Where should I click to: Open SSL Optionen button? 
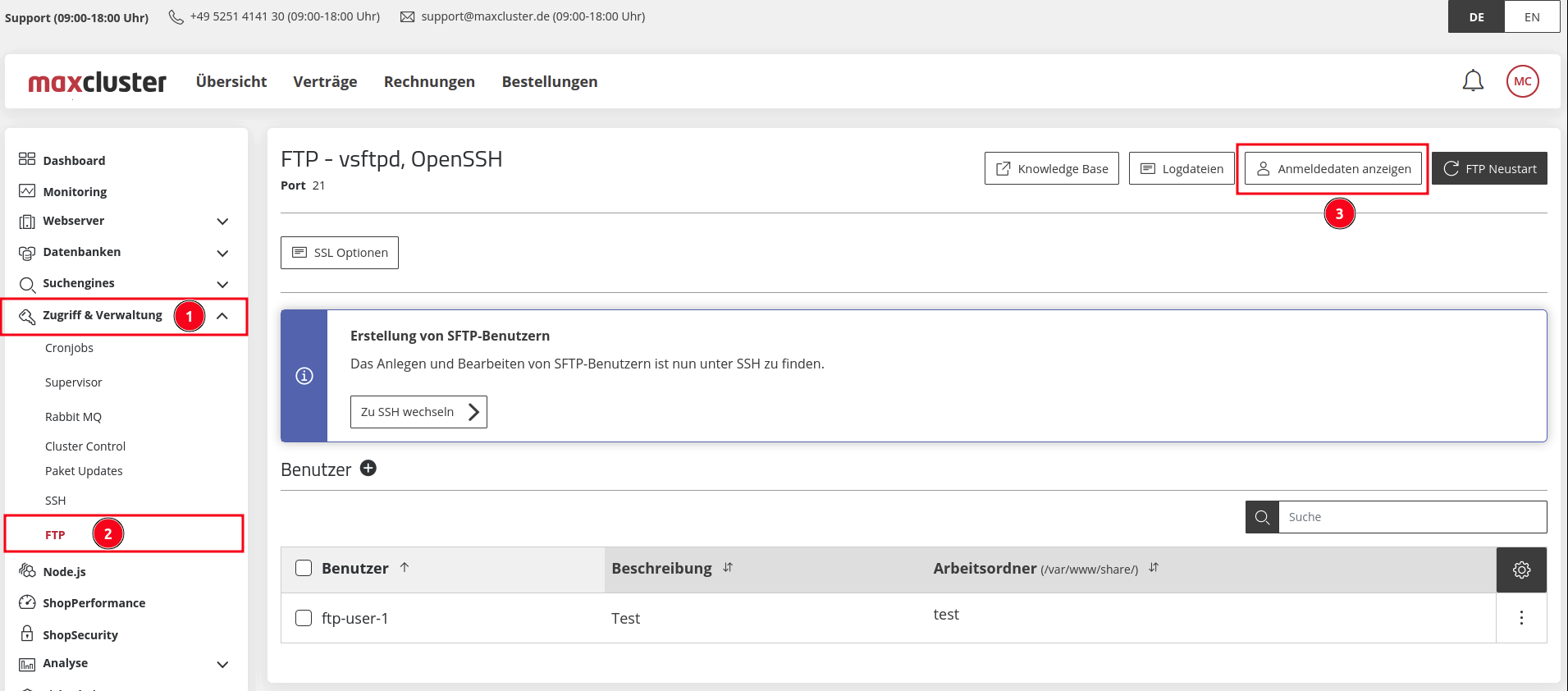point(340,253)
